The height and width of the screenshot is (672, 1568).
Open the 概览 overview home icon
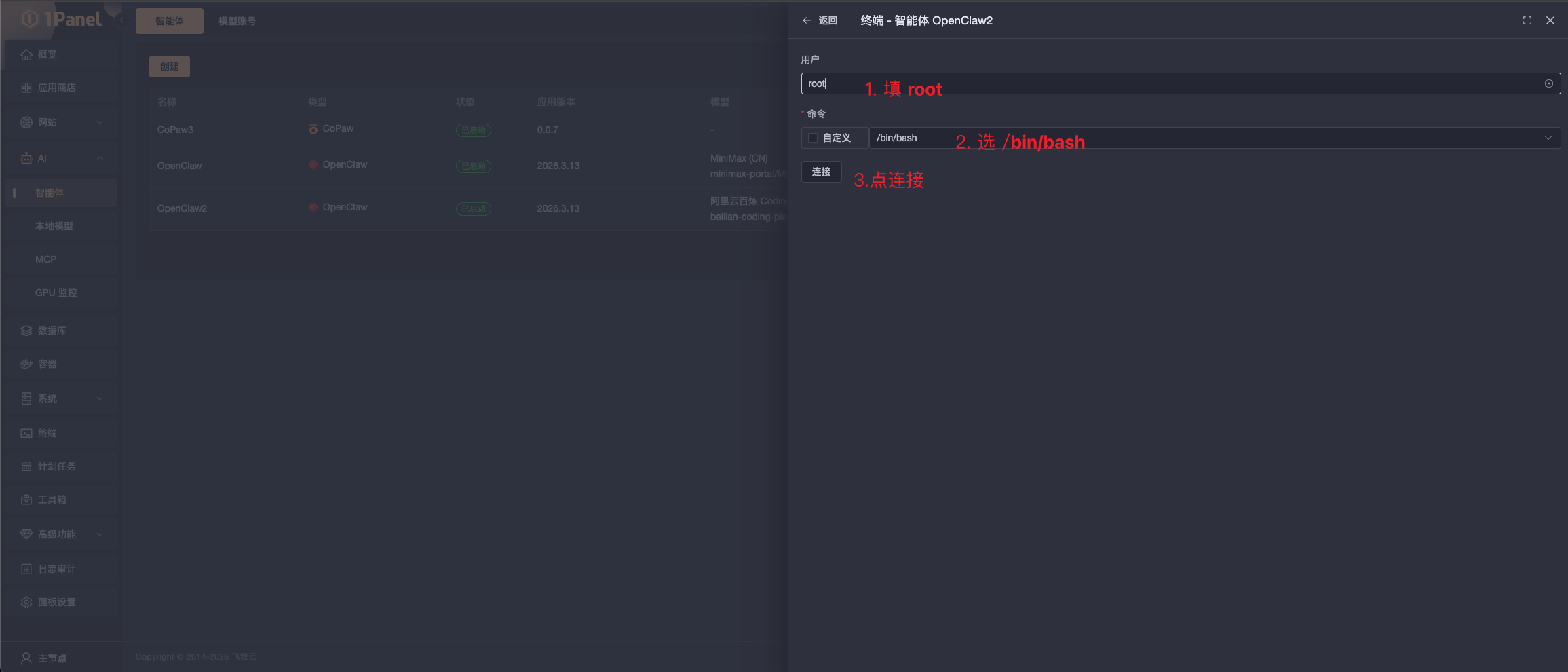pos(26,54)
